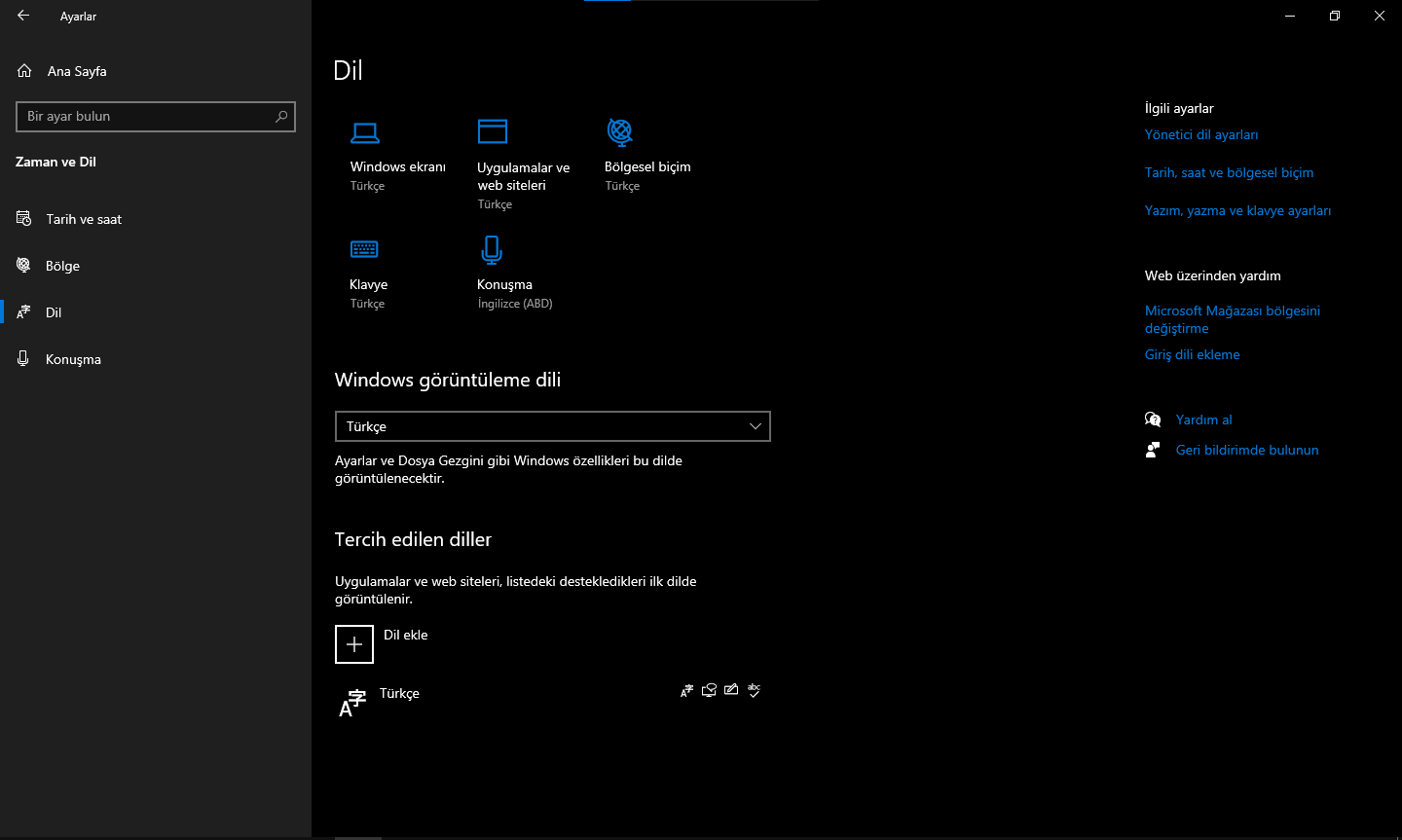Image resolution: width=1402 pixels, height=840 pixels.
Task: Click the plus icon for Dil ekle
Action: tap(354, 644)
